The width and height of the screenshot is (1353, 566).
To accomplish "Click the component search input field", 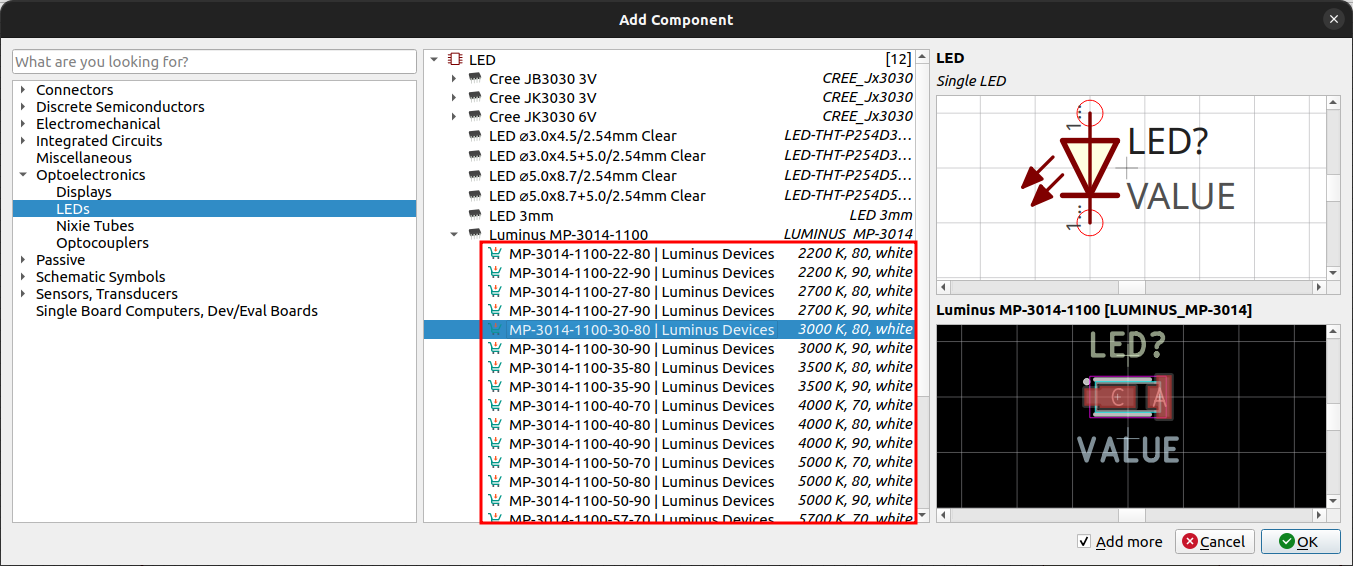I will coord(214,62).
